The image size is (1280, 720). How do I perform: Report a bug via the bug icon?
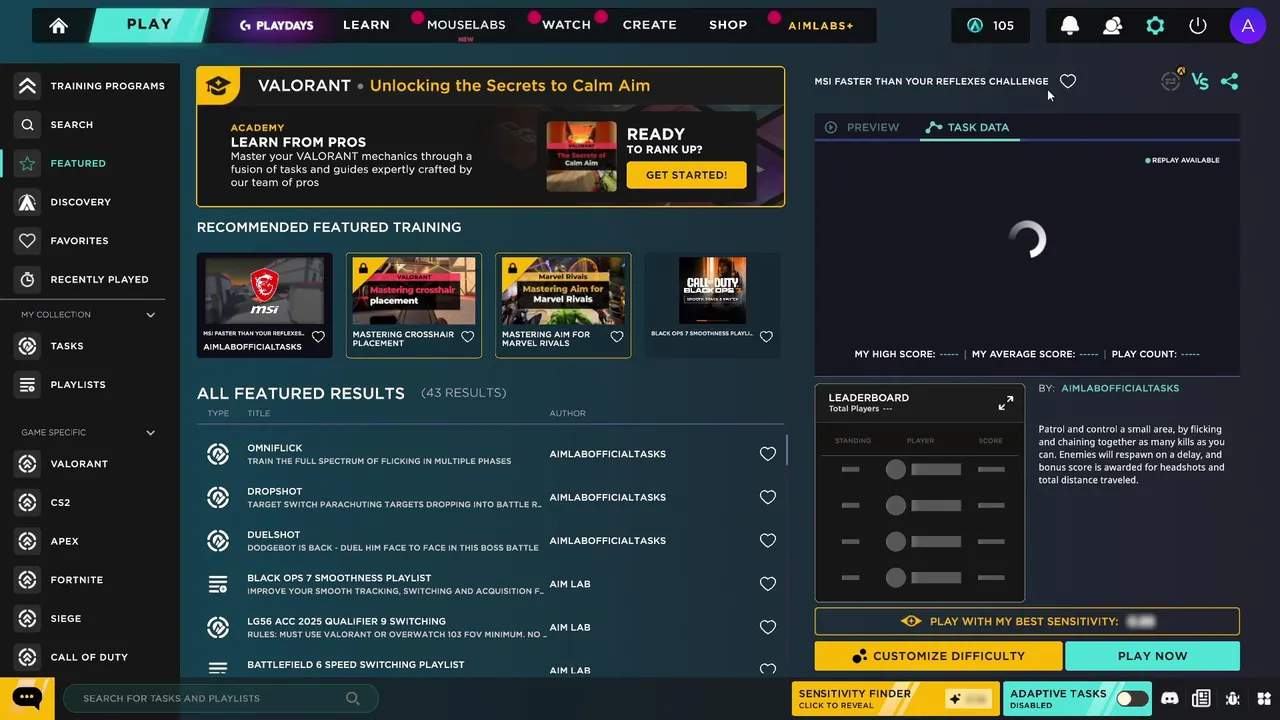coord(1233,698)
